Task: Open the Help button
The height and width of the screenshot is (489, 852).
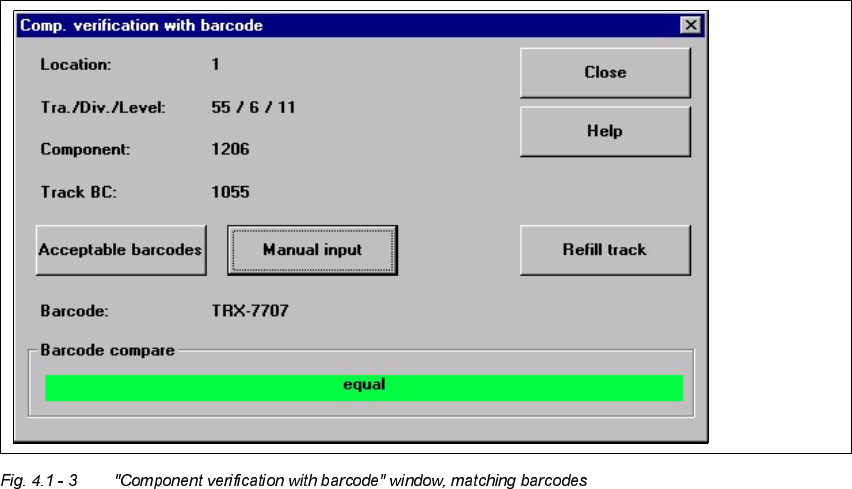Action: (605, 131)
